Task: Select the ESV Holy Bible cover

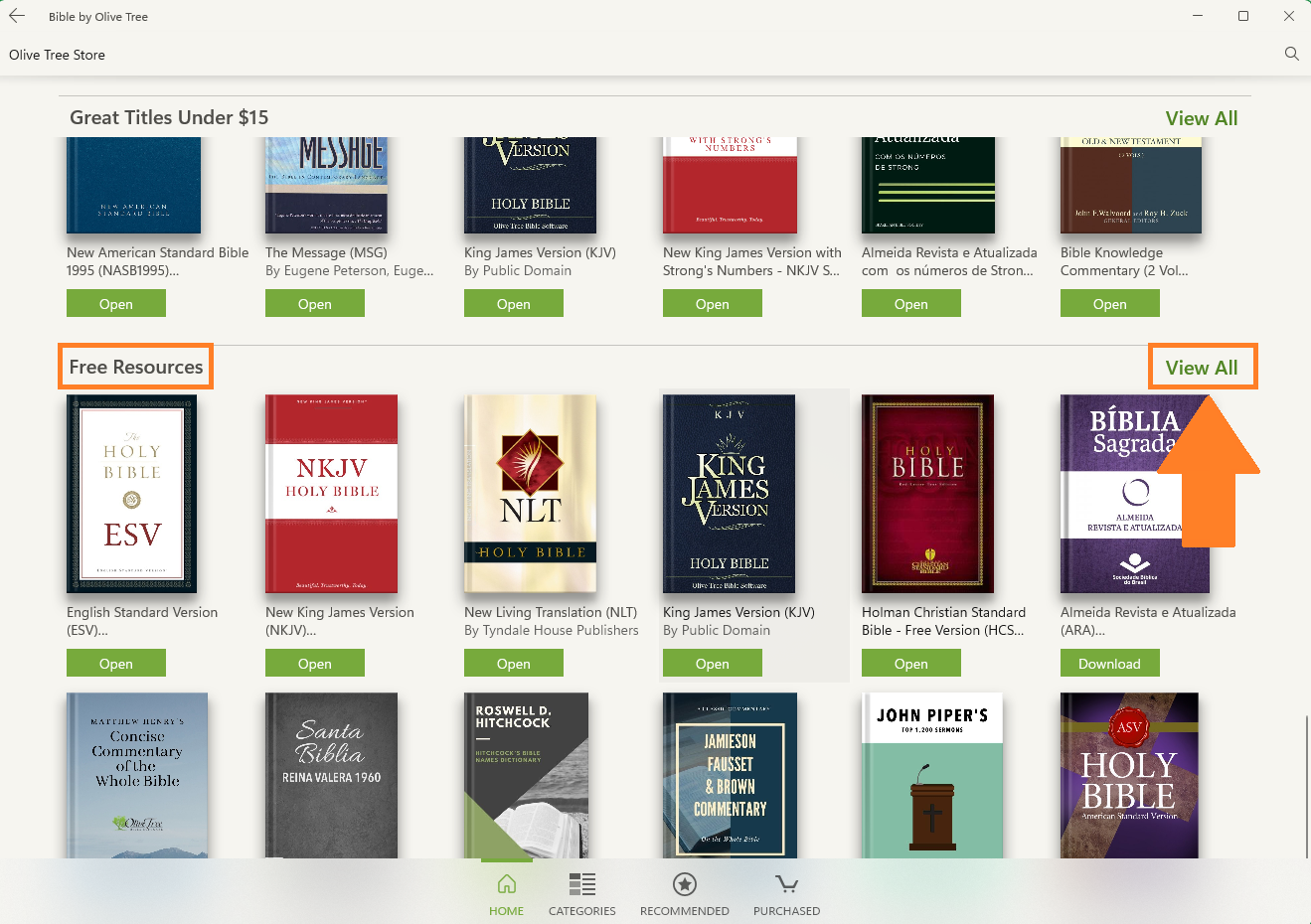Action: pyautogui.click(x=132, y=494)
